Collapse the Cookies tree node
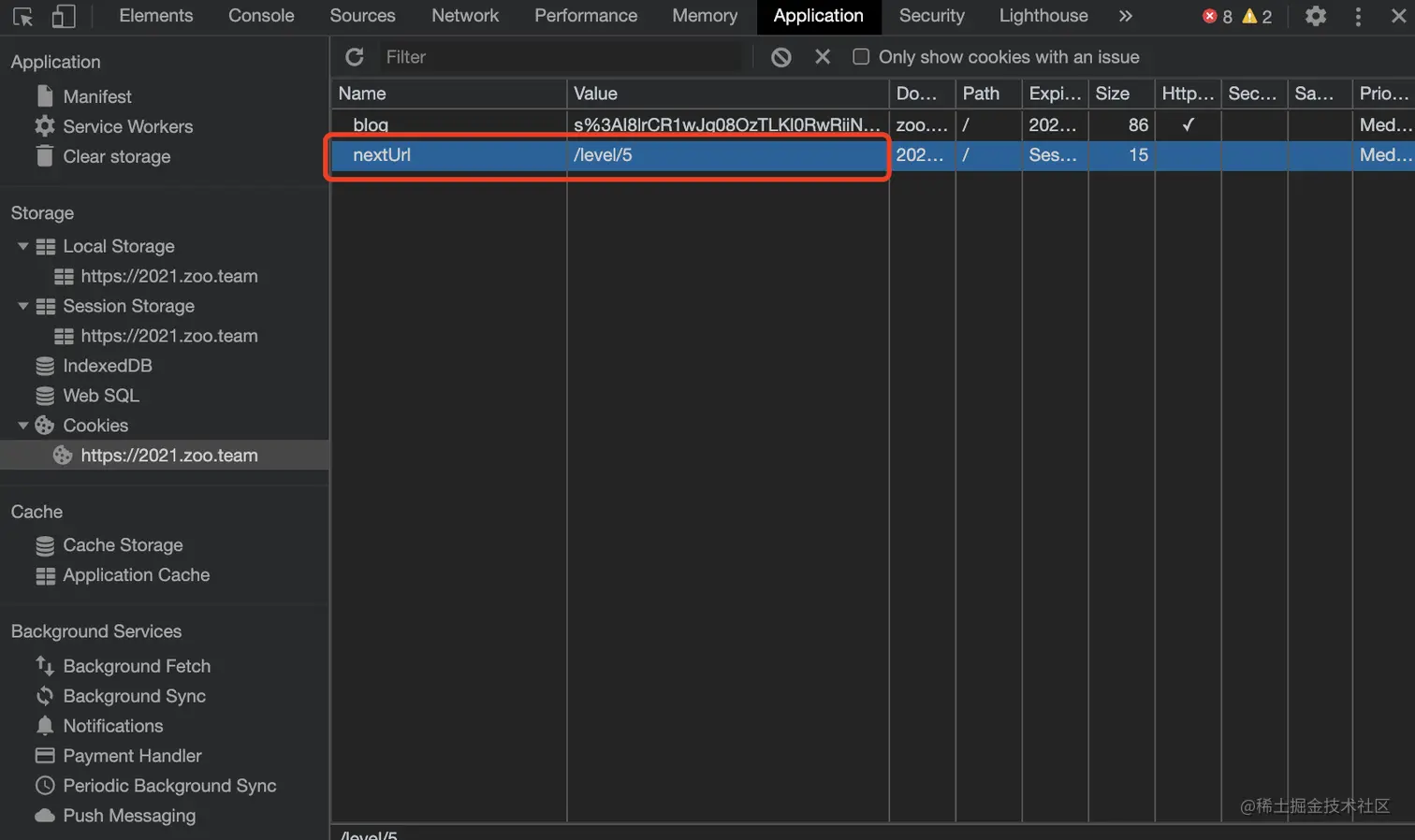1415x840 pixels. (23, 426)
